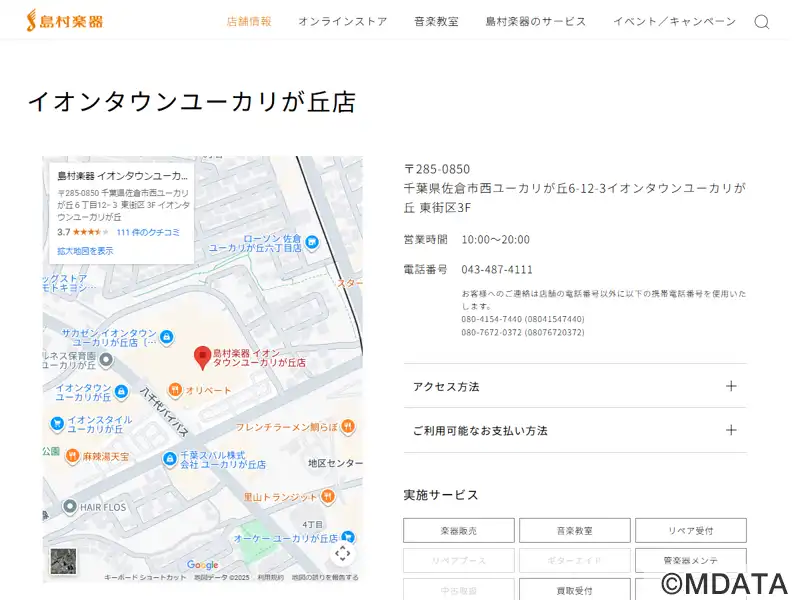Open the イベント／キャンペーン menu
800x600 pixels.
[x=674, y=21]
